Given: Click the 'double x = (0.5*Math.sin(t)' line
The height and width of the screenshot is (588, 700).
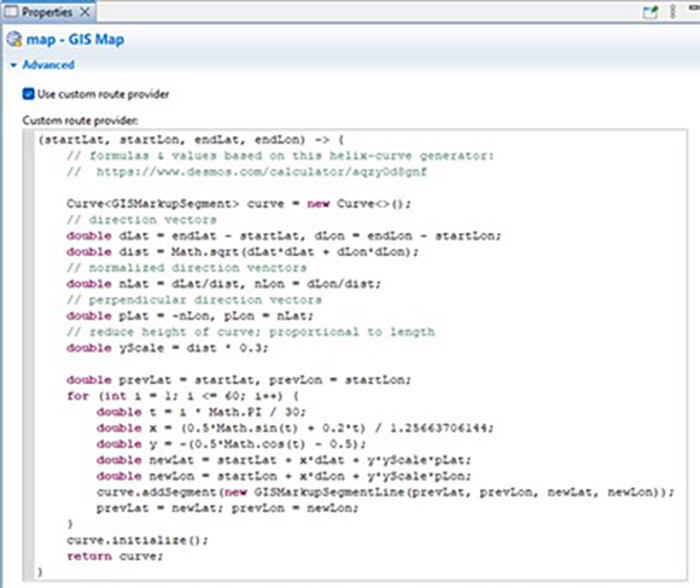Looking at the screenshot, I should pos(295,428).
